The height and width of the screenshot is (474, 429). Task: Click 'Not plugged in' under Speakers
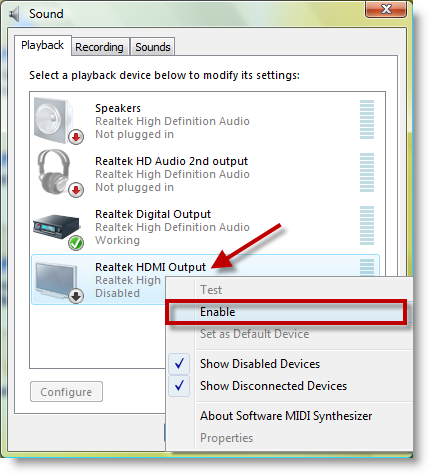(134, 134)
